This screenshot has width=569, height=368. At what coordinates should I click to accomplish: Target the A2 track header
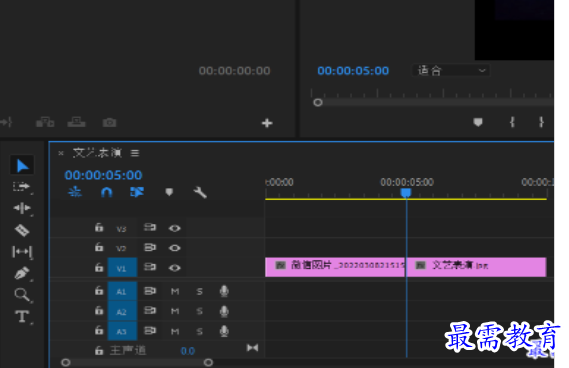pyautogui.click(x=122, y=311)
